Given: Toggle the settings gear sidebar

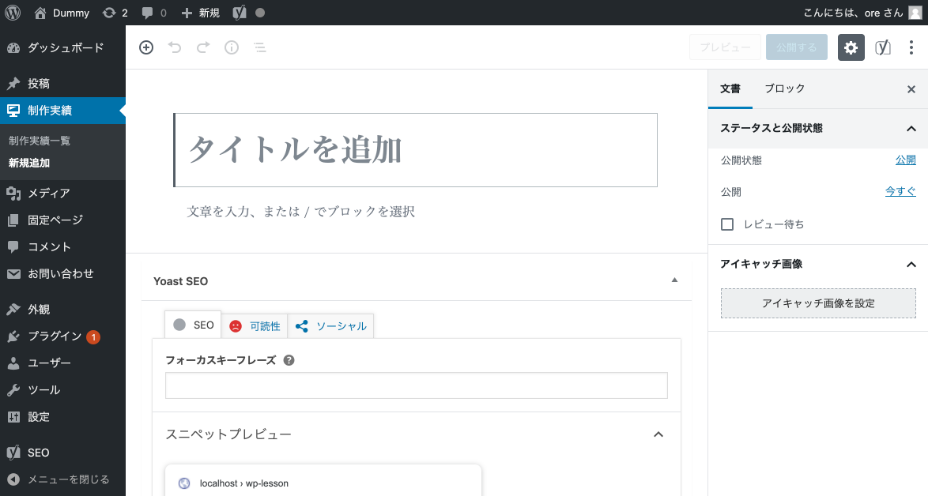Looking at the screenshot, I should [851, 47].
